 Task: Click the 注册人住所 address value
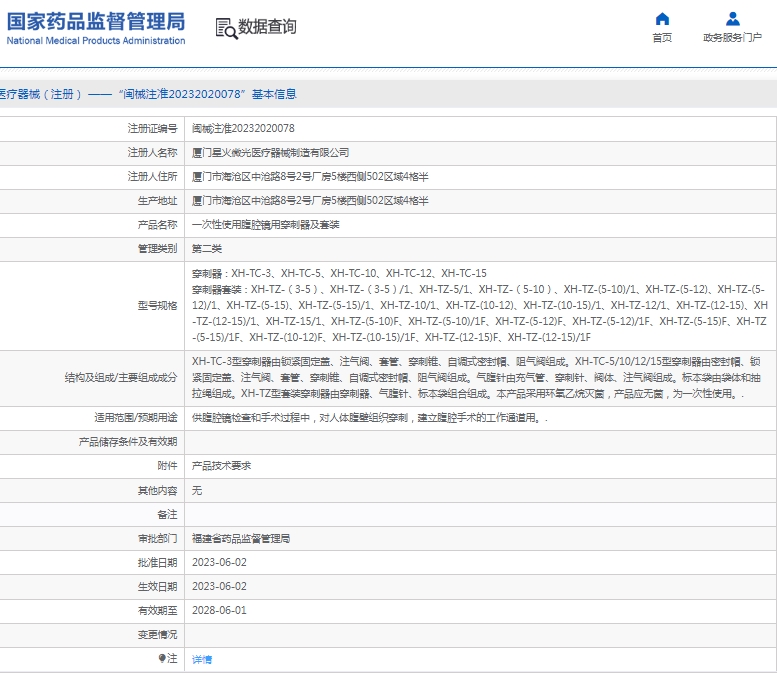(310, 176)
